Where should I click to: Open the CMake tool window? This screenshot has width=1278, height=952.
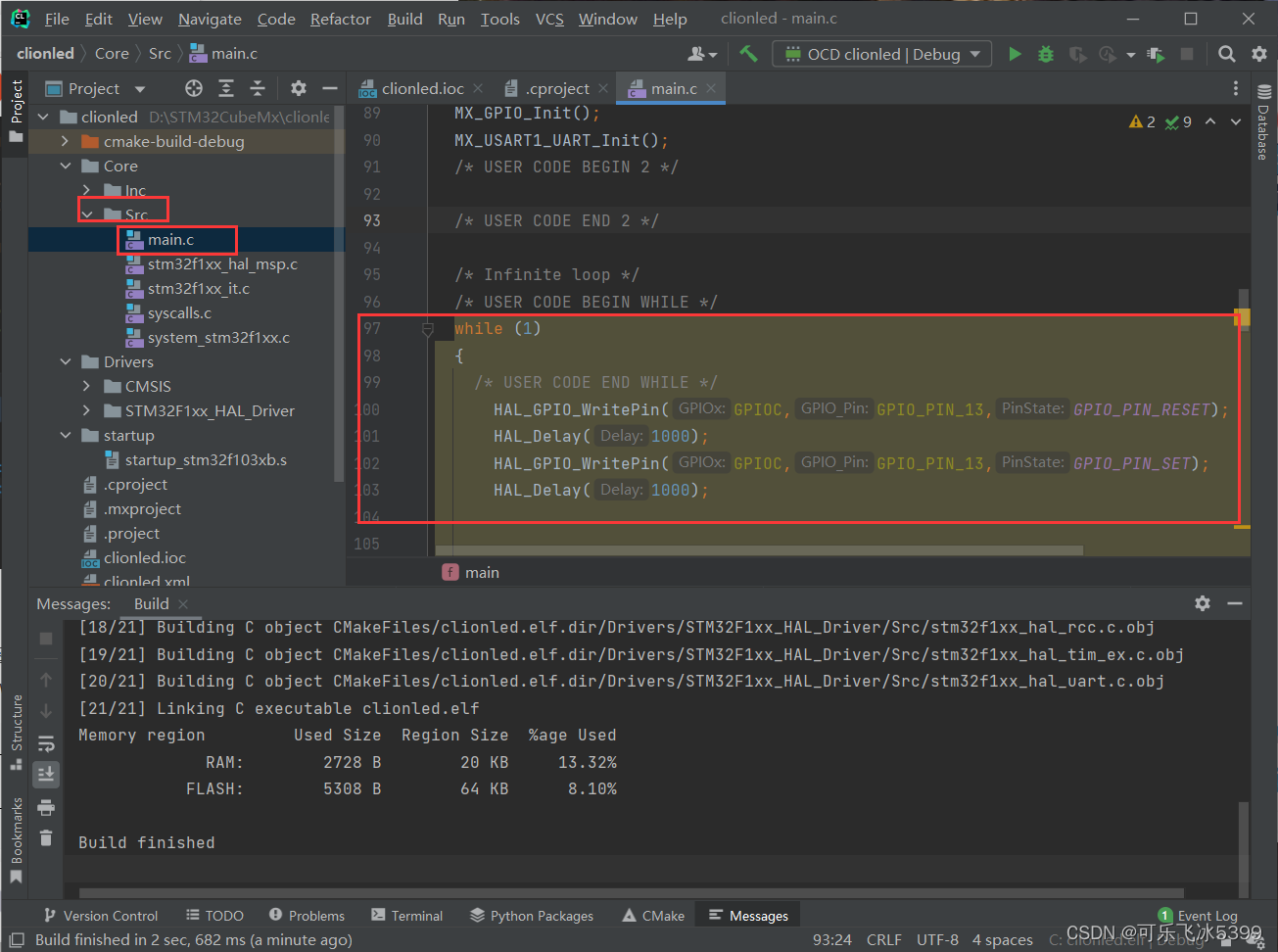653,916
